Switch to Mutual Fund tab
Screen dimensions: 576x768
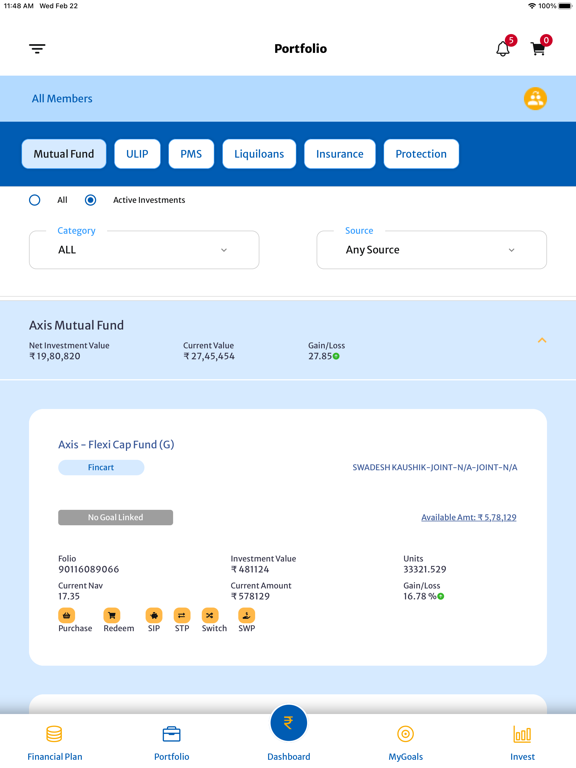pos(64,154)
